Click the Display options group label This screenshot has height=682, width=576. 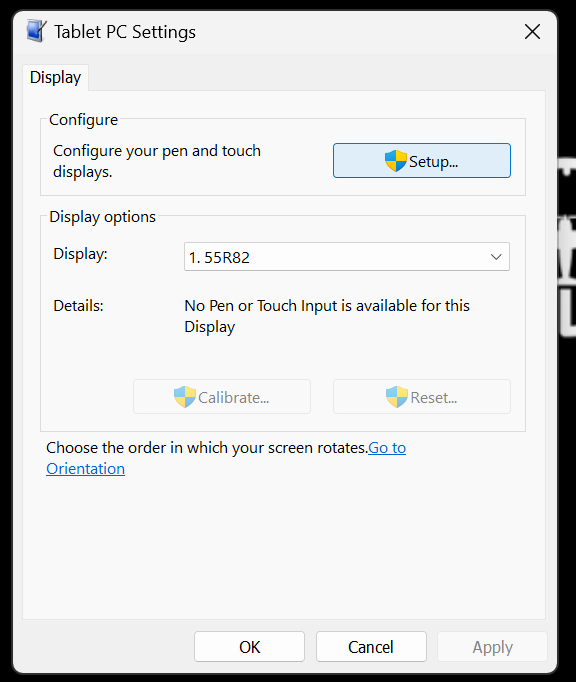[103, 217]
